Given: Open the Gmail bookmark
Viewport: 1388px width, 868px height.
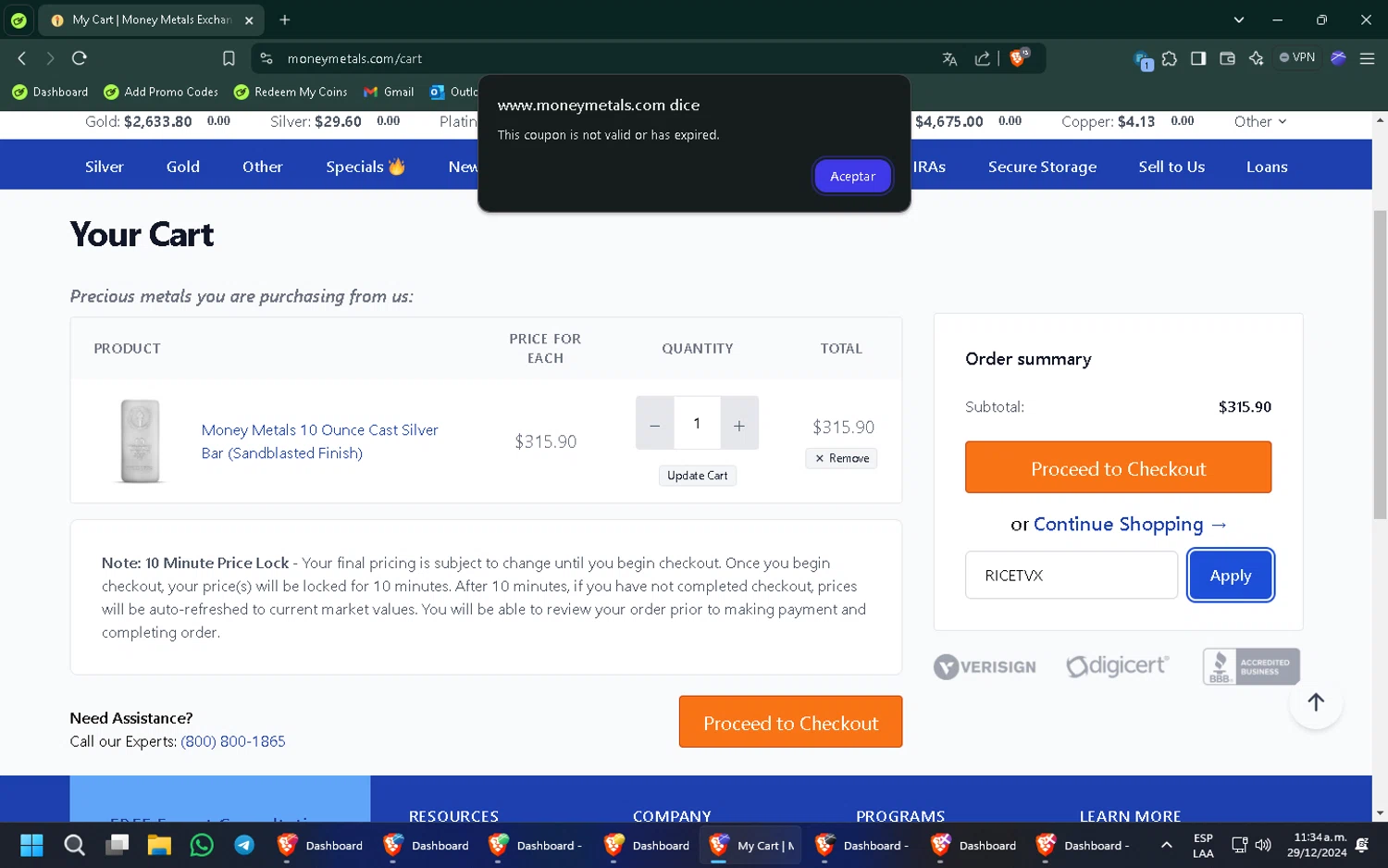Looking at the screenshot, I should [389, 92].
